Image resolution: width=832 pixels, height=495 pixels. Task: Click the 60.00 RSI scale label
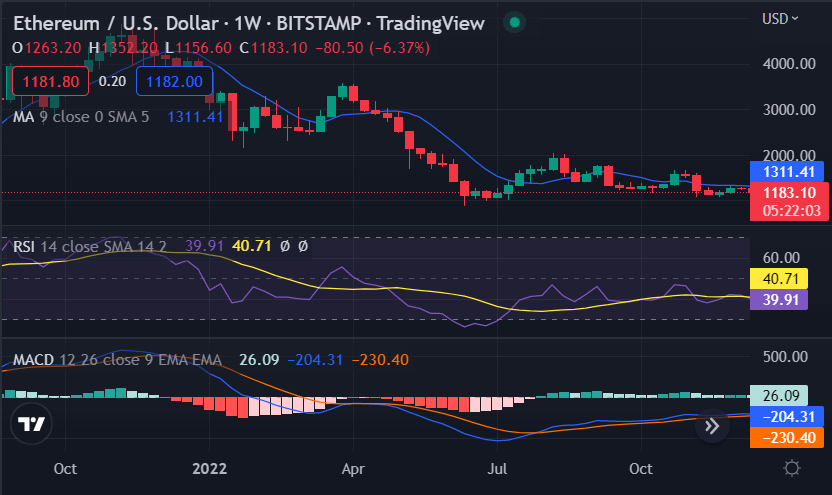[781, 258]
